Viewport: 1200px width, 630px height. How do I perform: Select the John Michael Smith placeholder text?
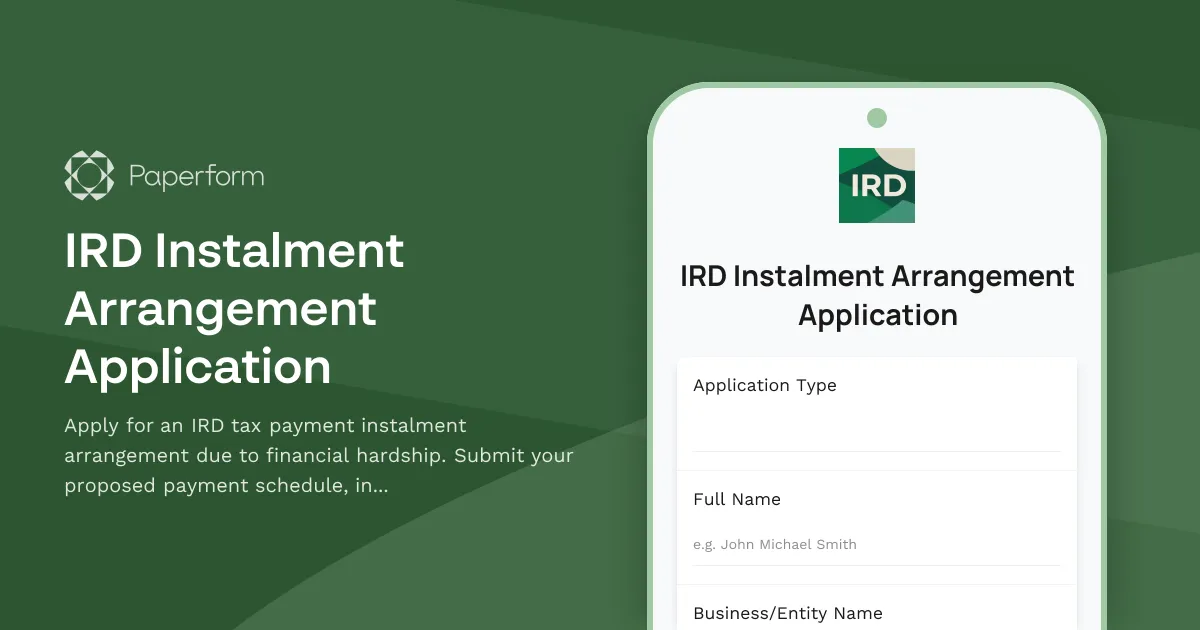coord(775,544)
